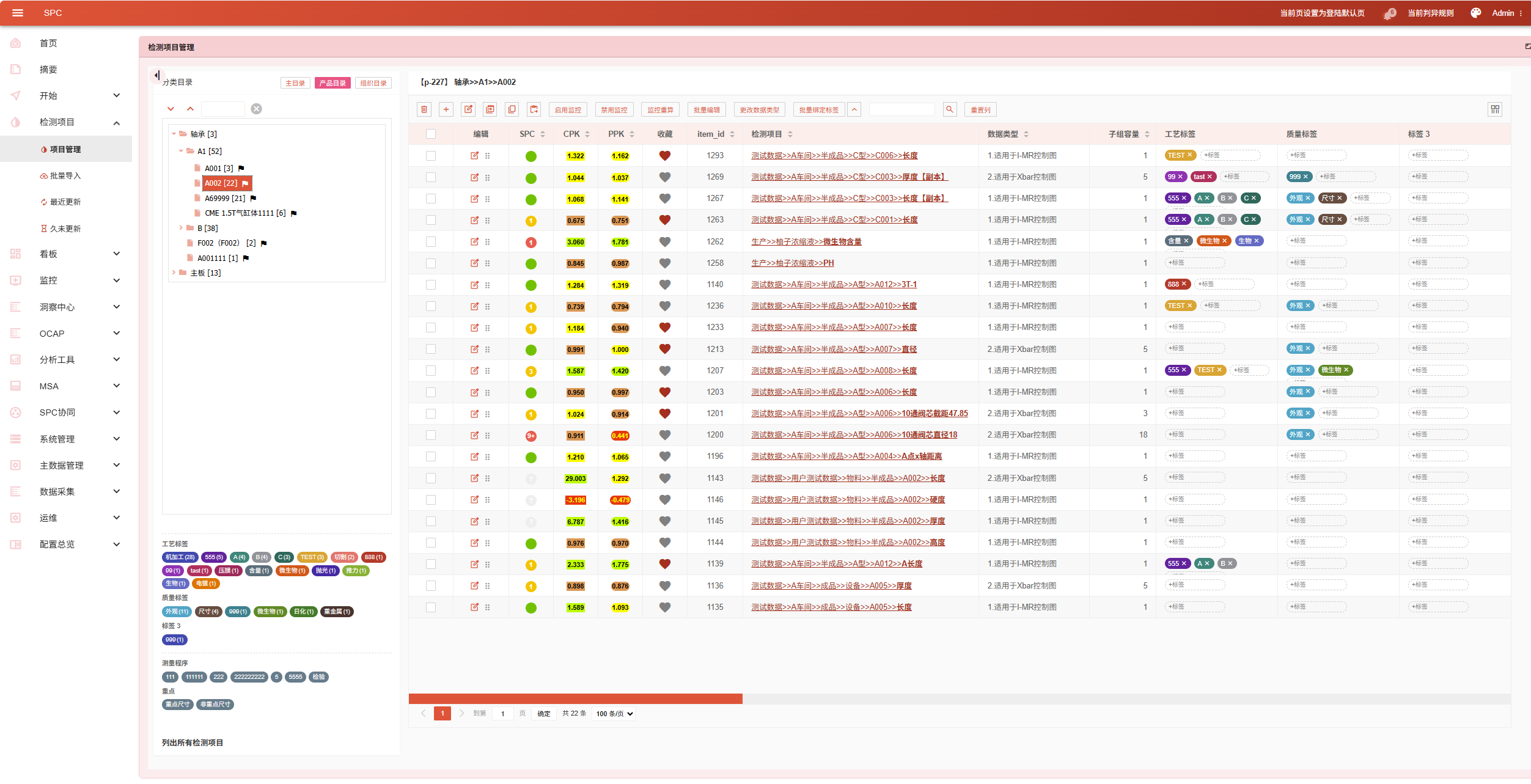The image size is (1531, 784).
Task: Open link 生产>>柚子浓缩液>>PH
Action: [x=792, y=263]
